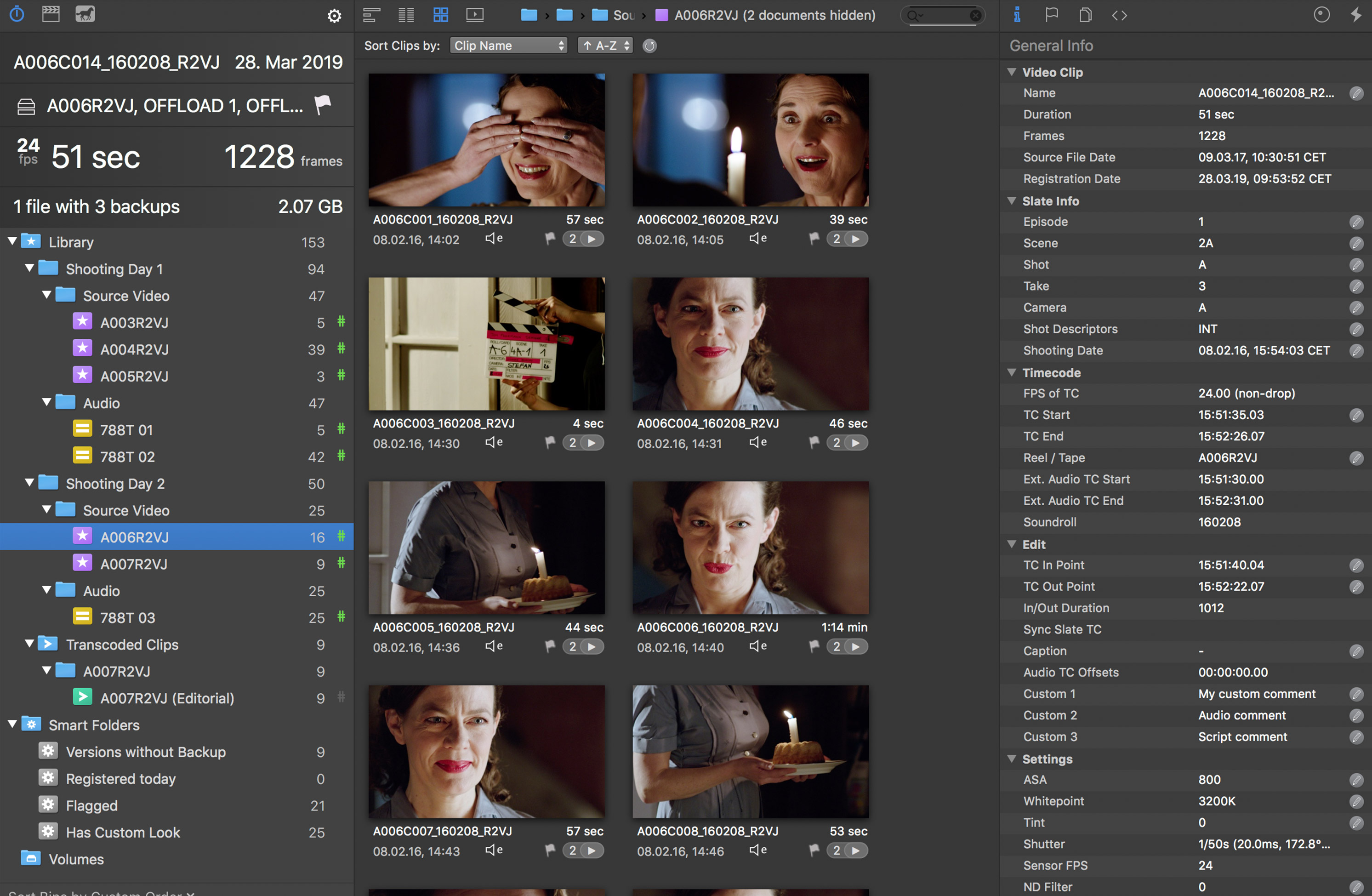1372x896 pixels.
Task: Edit the Take value with its pencil icon
Action: tap(1356, 286)
